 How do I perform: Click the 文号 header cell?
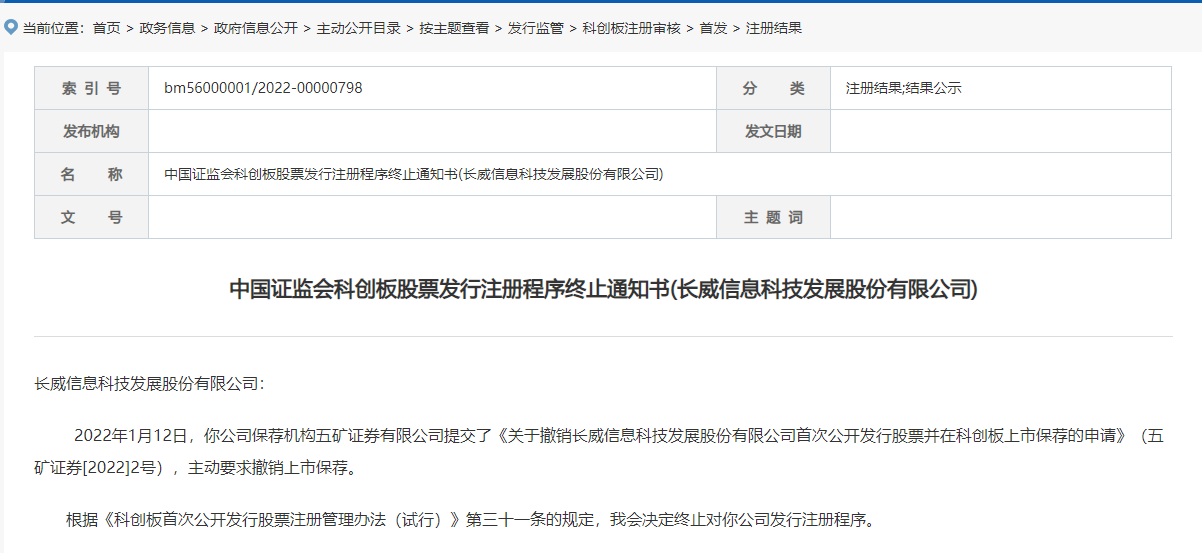[91, 217]
